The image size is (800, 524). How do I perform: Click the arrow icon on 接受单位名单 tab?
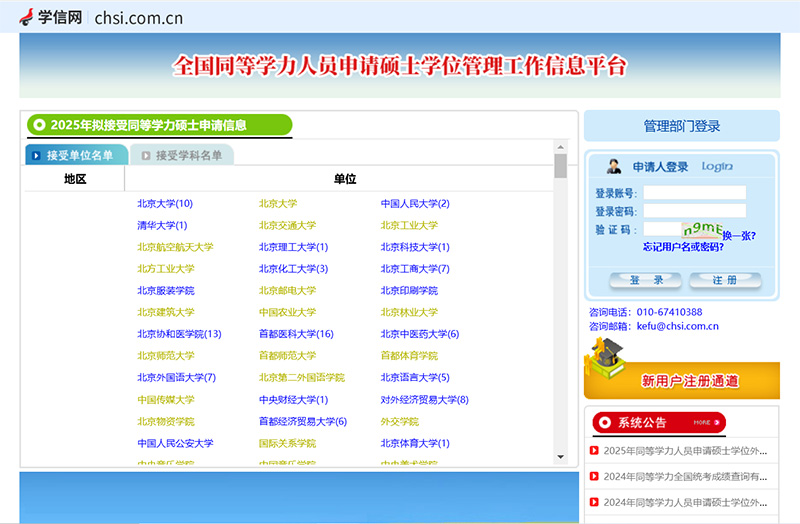(36, 156)
